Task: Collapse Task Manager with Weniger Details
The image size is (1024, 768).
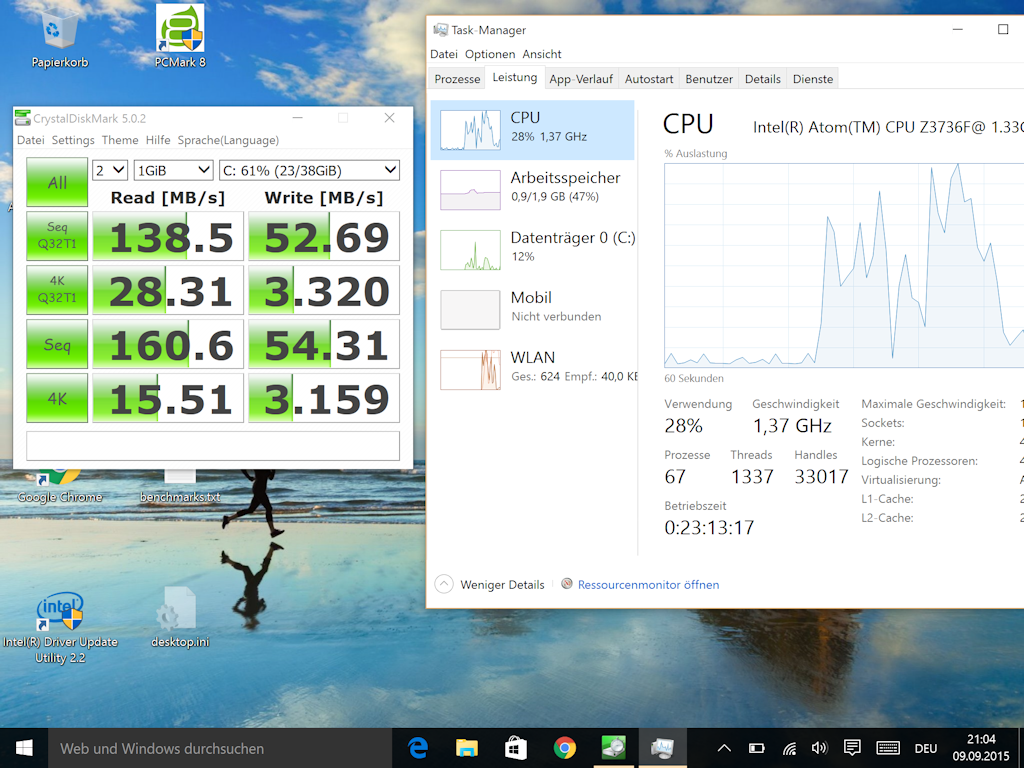Action: 490,584
